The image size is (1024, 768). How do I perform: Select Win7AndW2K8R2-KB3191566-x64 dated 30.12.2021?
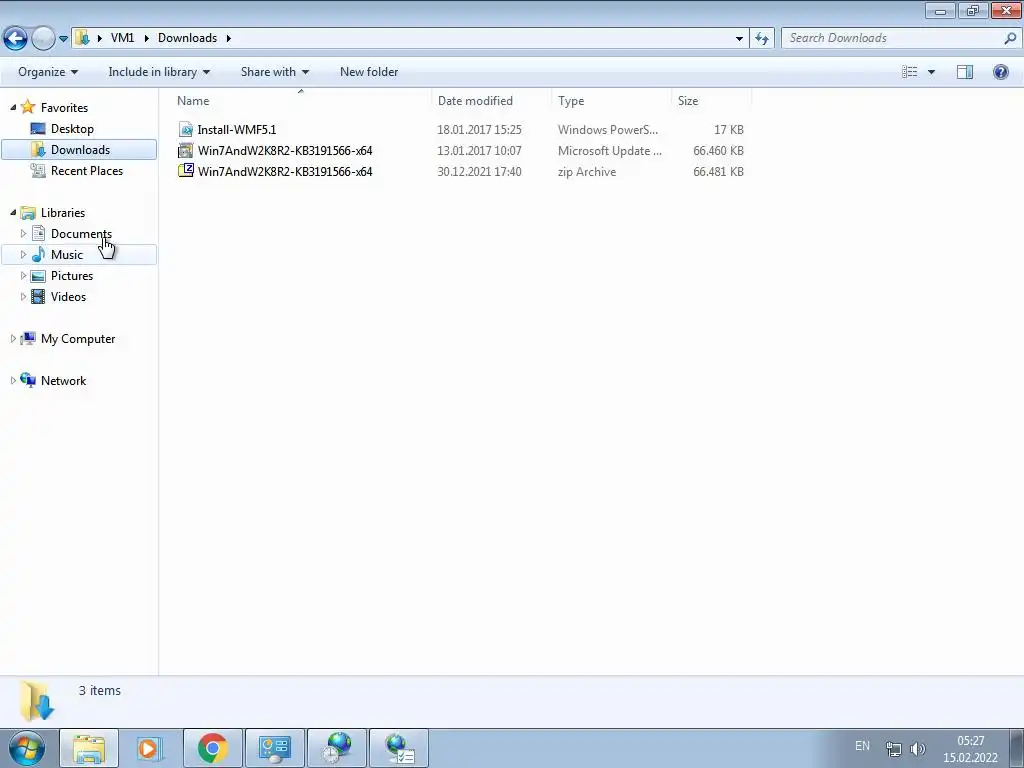[285, 171]
